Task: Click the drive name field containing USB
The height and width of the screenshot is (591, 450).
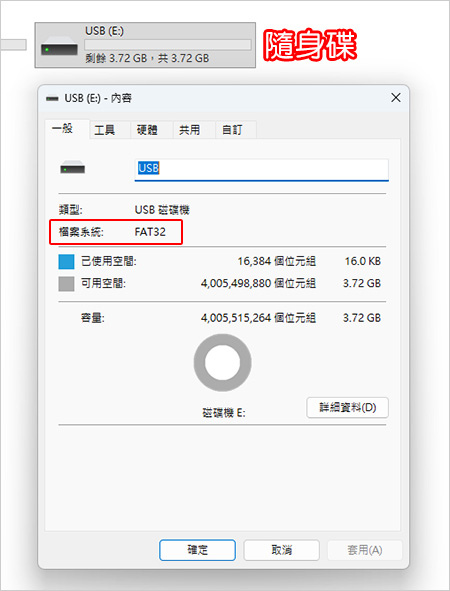Action: (x=262, y=169)
